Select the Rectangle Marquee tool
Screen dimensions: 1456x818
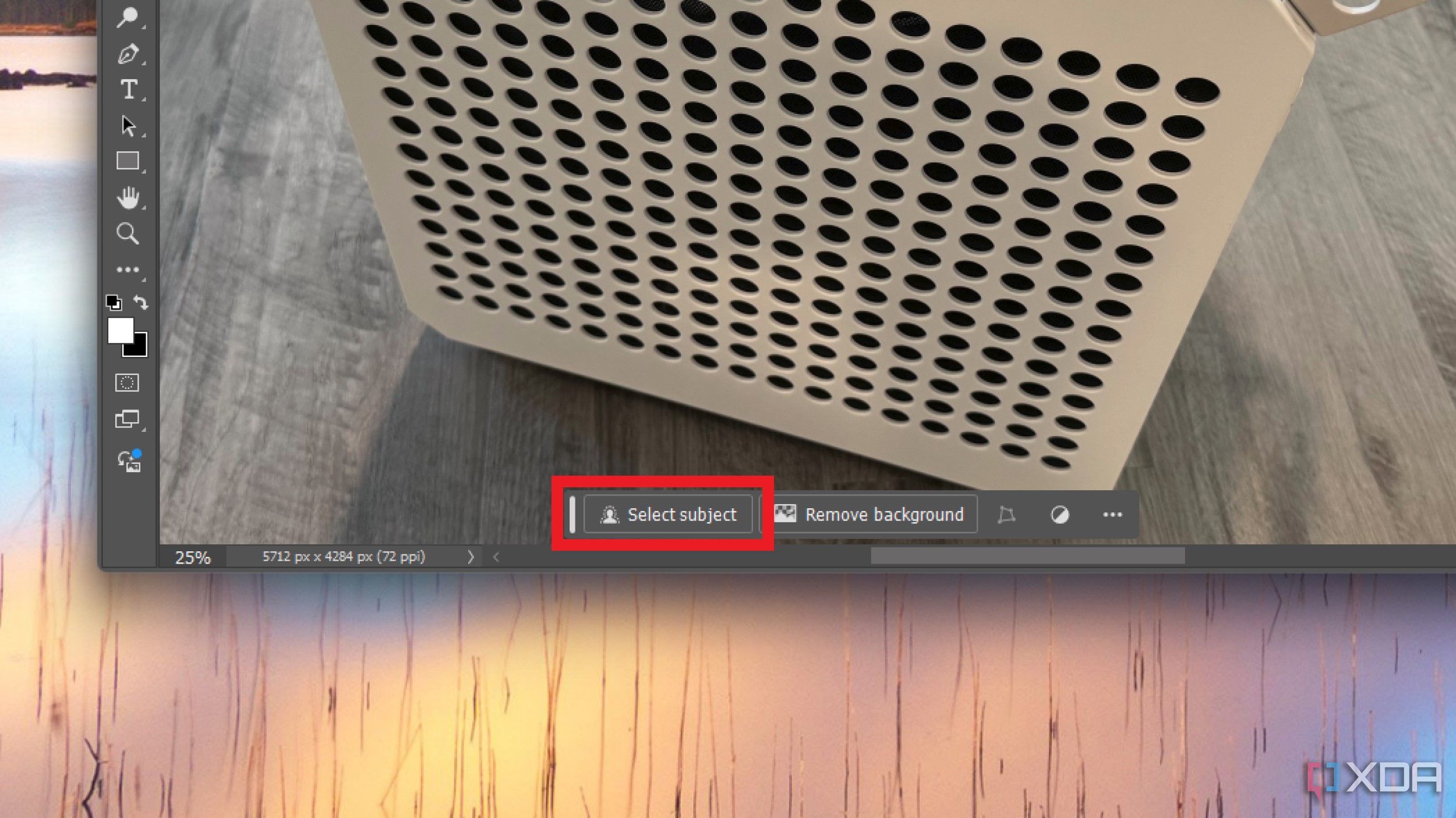coord(127,160)
